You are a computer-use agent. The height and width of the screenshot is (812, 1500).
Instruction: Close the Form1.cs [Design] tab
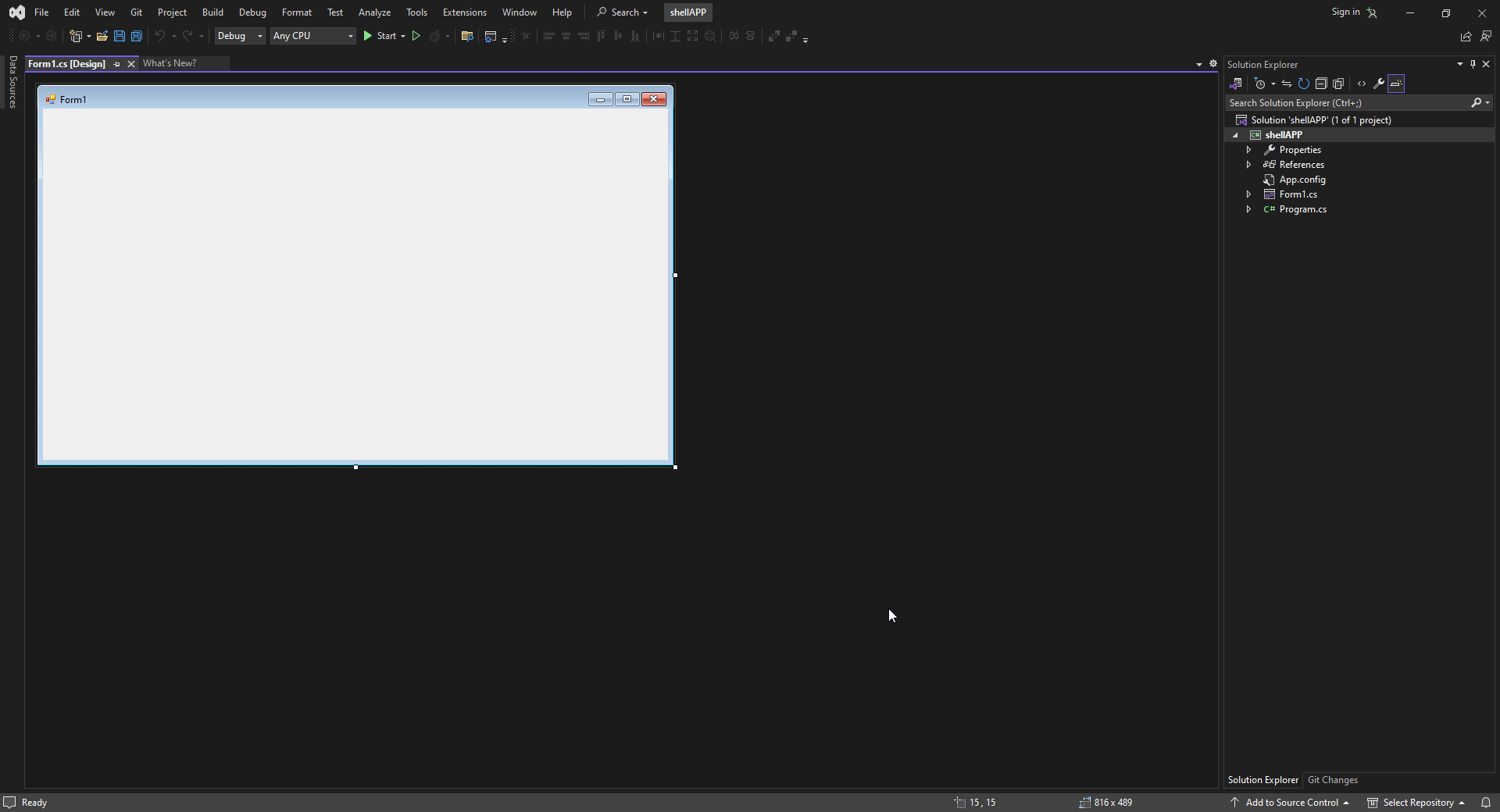coord(131,64)
